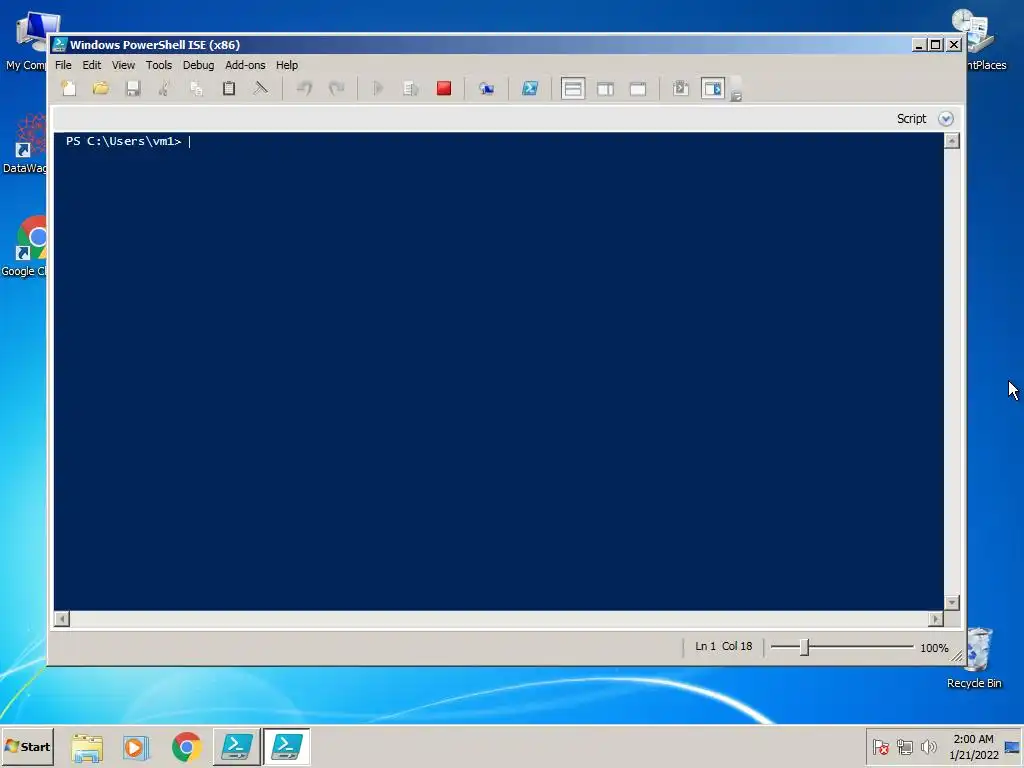Open the Windows Start menu
The image size is (1024, 768).
tap(27, 746)
